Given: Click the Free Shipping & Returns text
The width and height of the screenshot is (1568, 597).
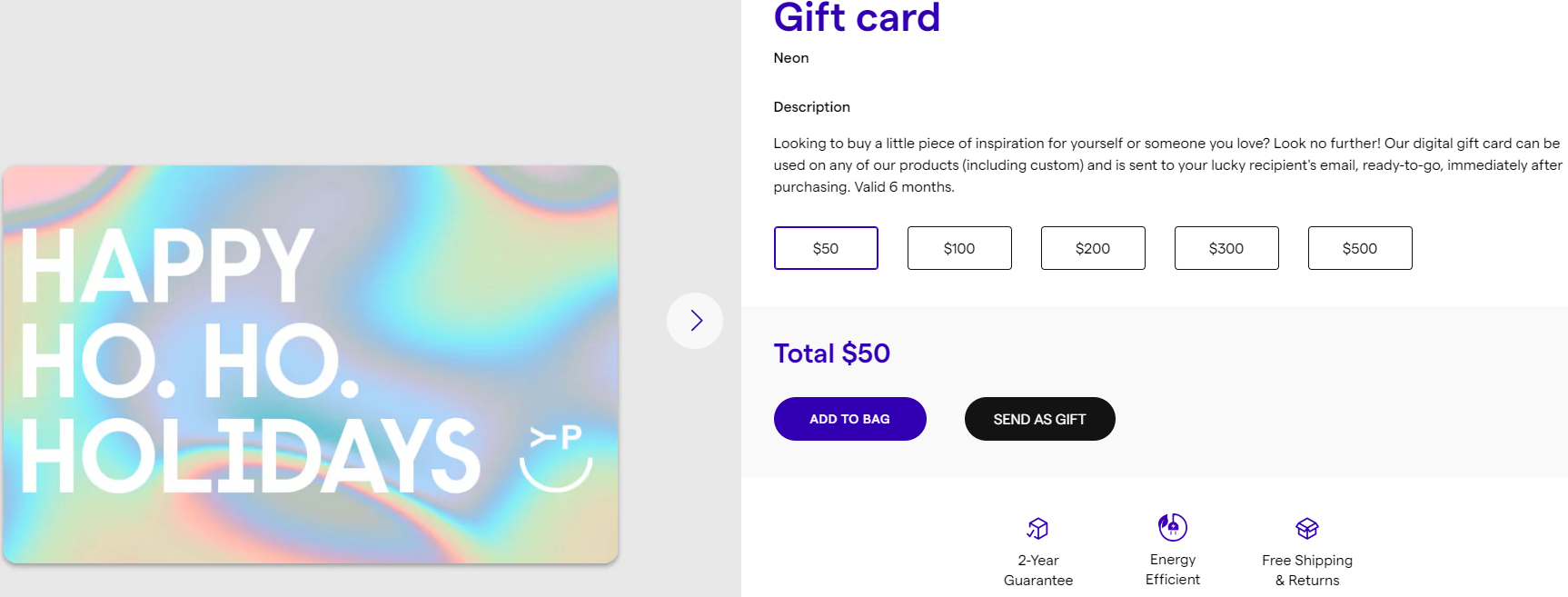Looking at the screenshot, I should click(x=1306, y=571).
